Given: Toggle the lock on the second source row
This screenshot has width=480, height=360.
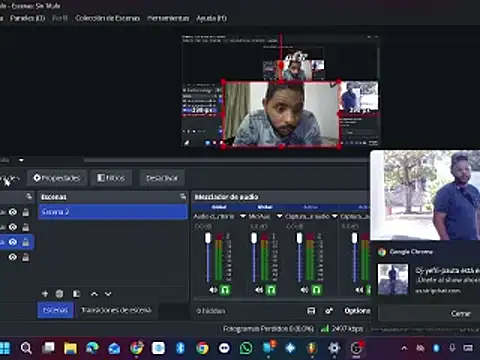Looking at the screenshot, I should [x=26, y=227].
